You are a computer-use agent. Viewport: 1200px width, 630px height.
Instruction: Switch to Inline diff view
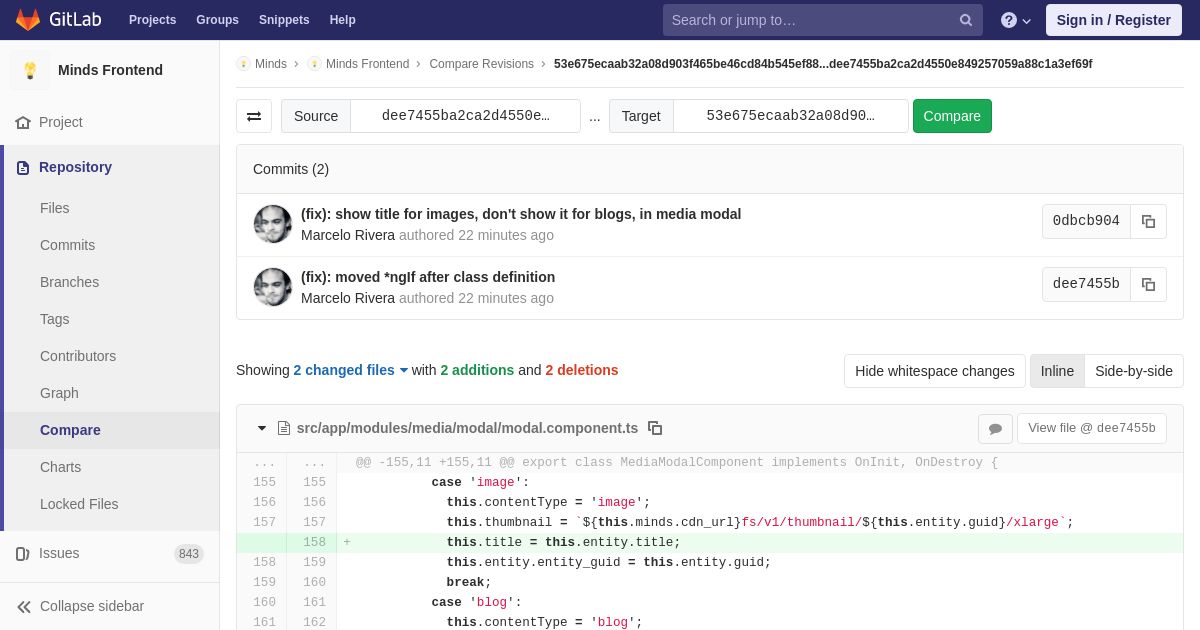(x=1057, y=371)
